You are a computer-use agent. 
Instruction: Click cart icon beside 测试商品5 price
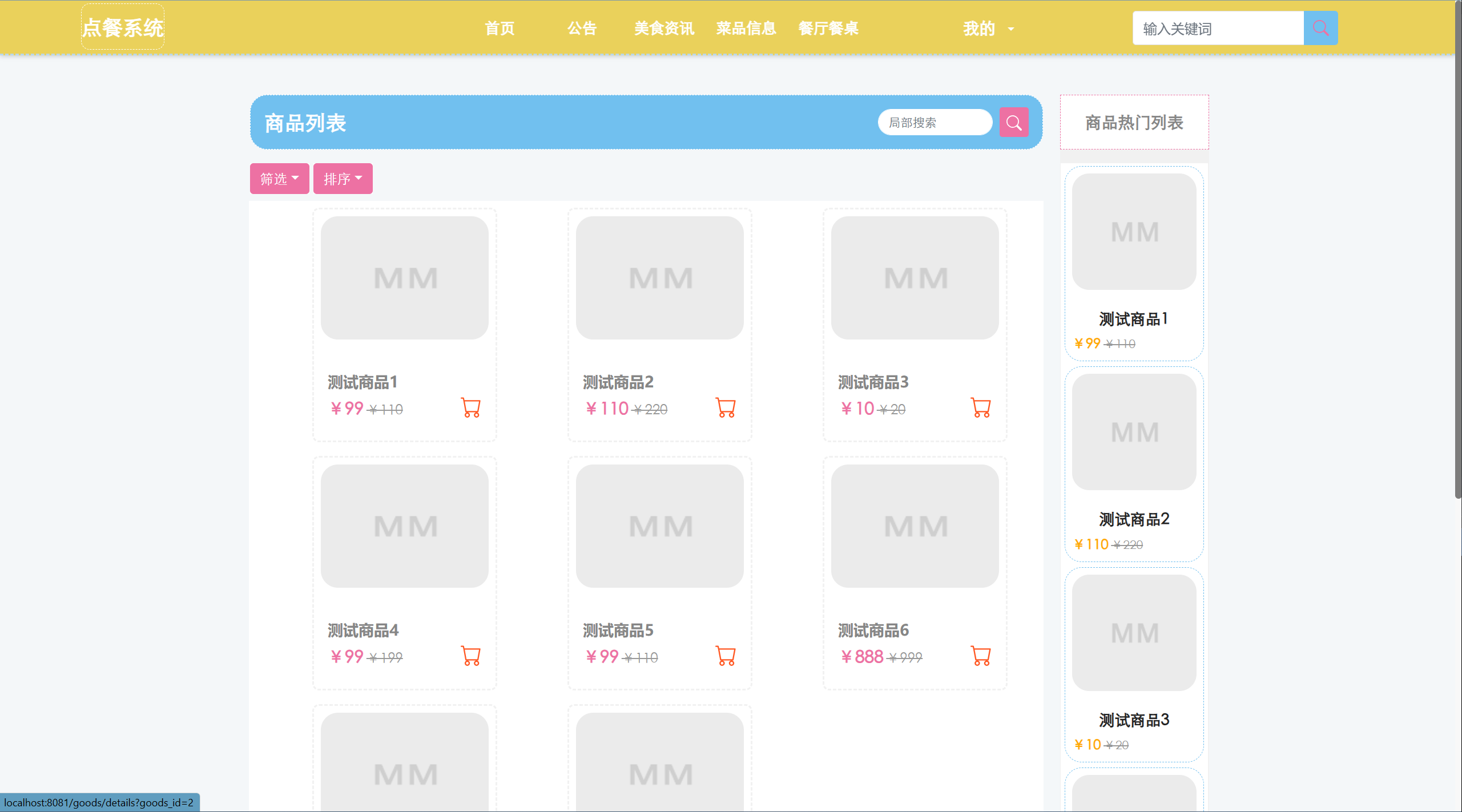(726, 656)
